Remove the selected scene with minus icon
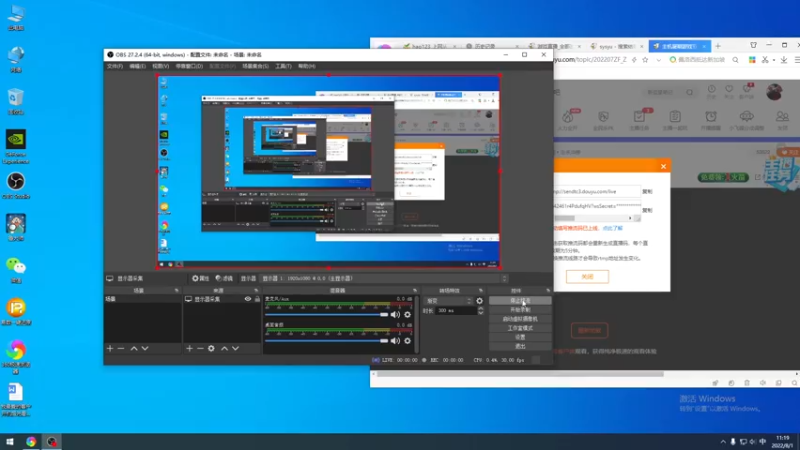Viewport: 800px width, 450px height. [121, 348]
